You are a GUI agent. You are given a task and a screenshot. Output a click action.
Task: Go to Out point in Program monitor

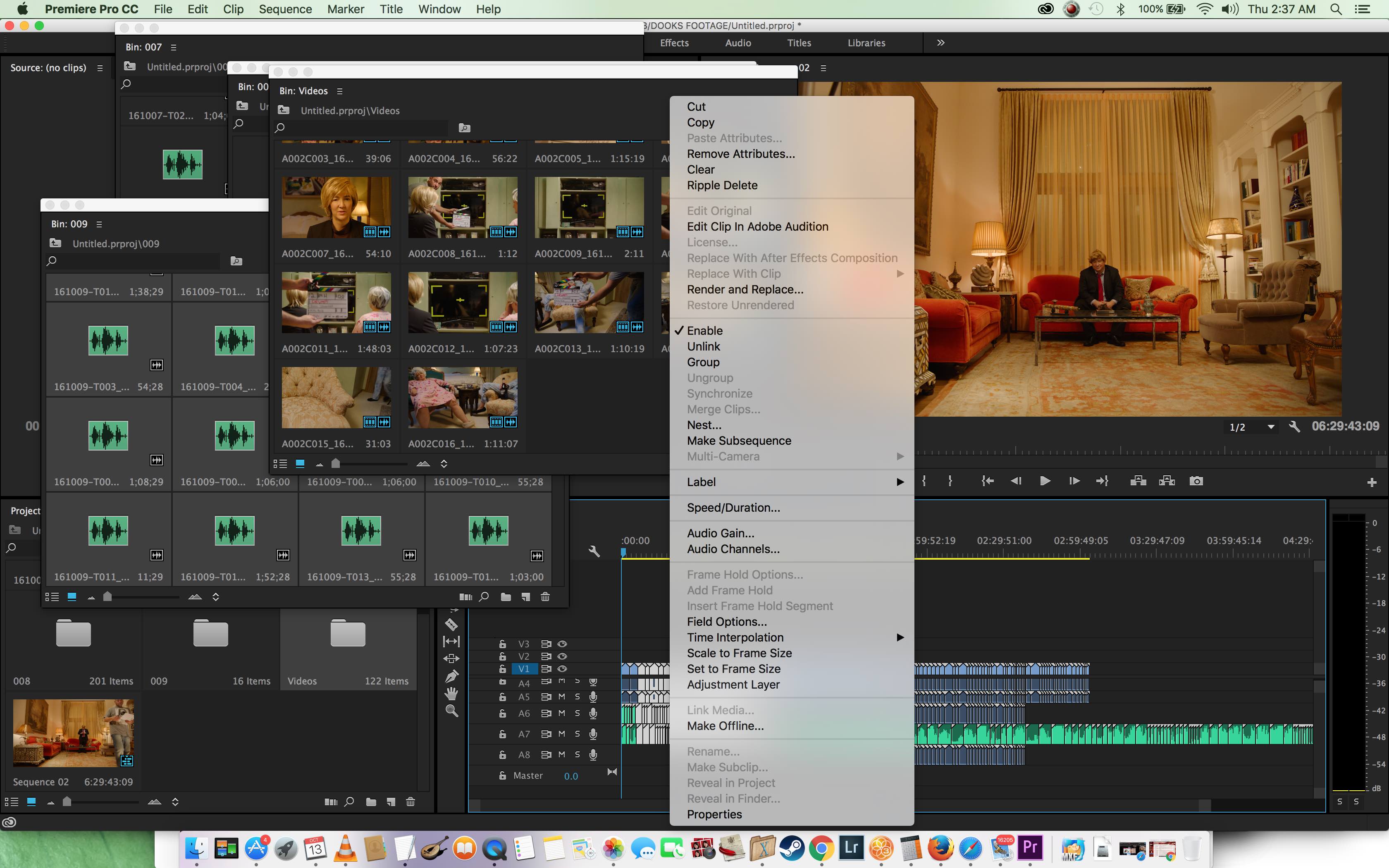[1103, 481]
